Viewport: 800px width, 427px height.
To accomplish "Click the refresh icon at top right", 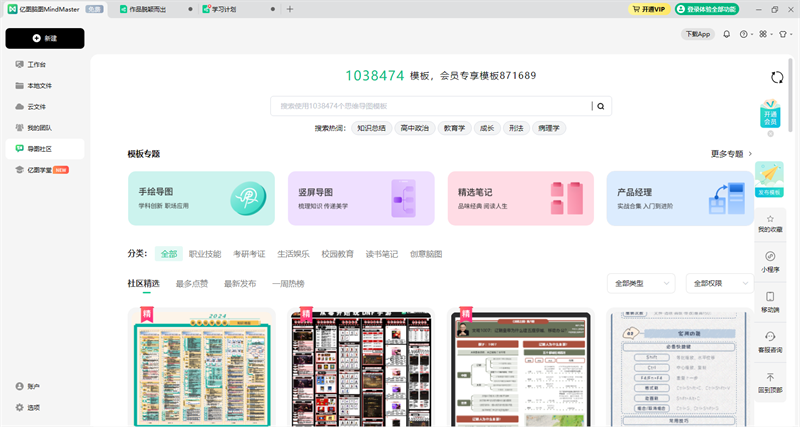I will (777, 78).
